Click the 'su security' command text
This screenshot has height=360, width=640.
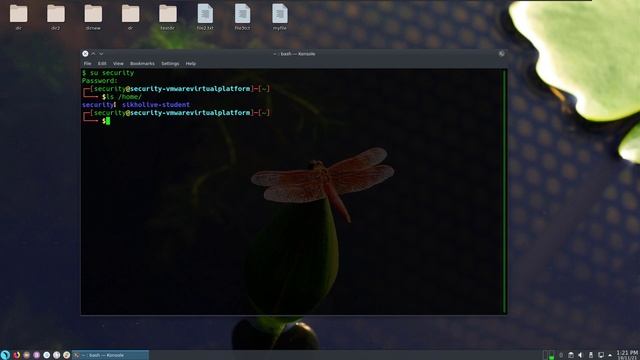pos(112,73)
